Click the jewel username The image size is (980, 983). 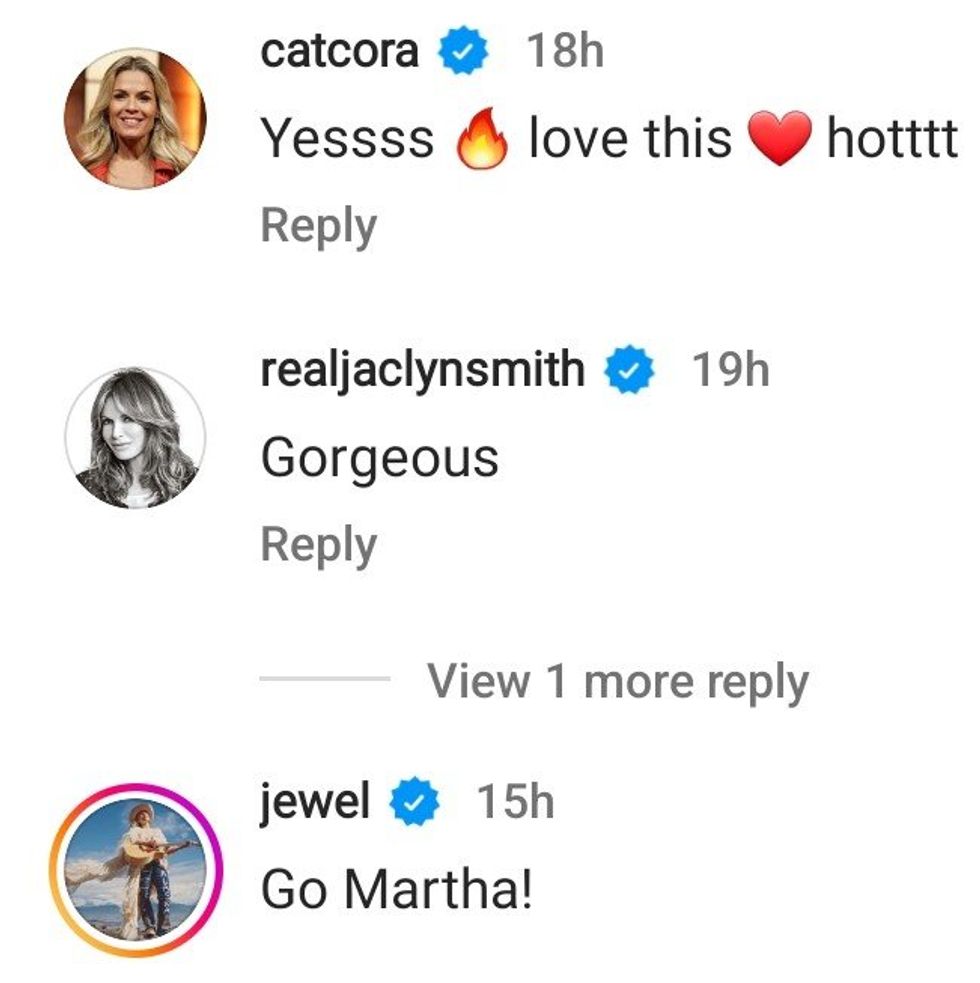pyautogui.click(x=314, y=802)
